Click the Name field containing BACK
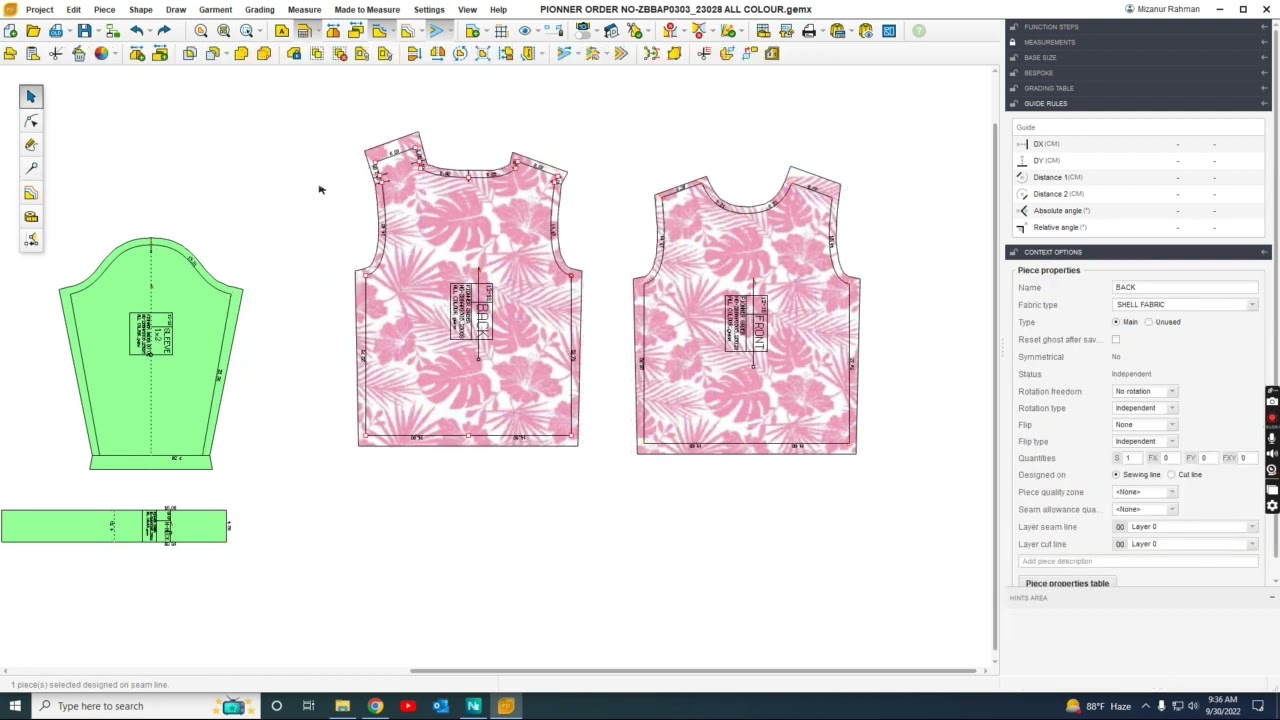This screenshot has width=1280, height=720. point(1186,287)
